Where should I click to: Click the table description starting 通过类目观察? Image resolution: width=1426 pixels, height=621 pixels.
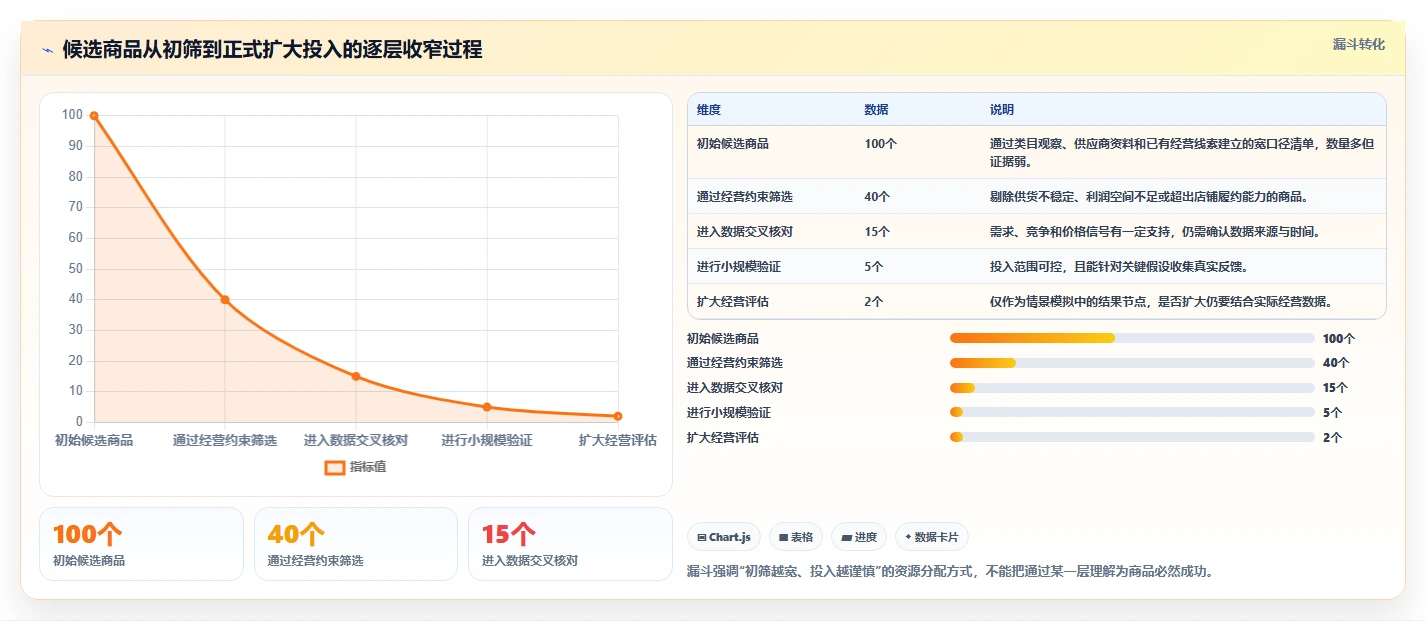click(x=1182, y=152)
